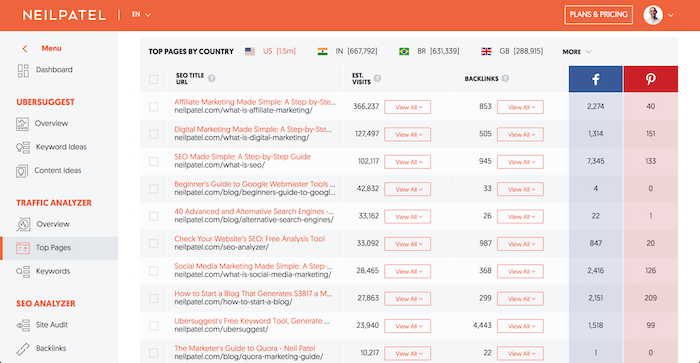Click the Site Audit icon
Screen dimensions: 700x363
23,325
